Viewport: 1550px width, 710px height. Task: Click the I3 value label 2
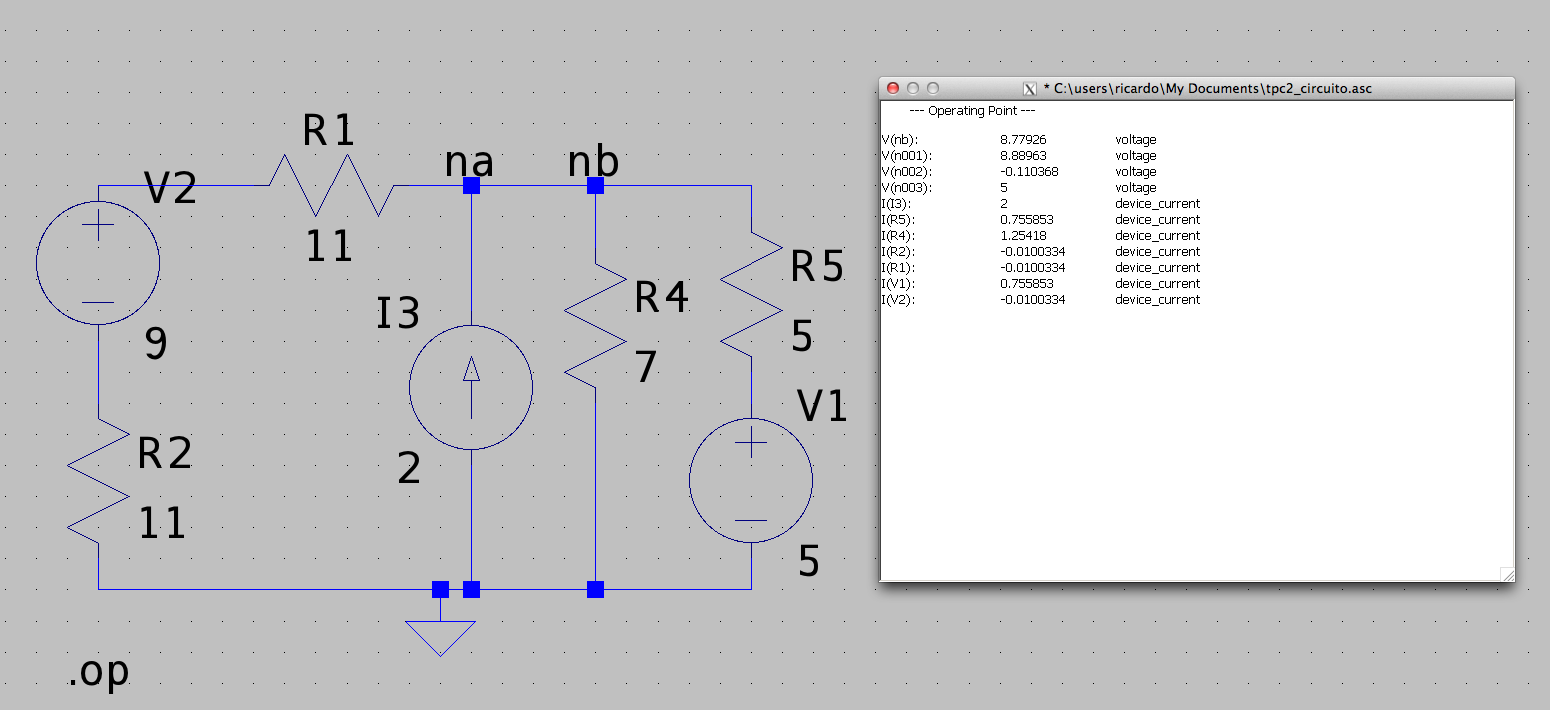point(409,468)
